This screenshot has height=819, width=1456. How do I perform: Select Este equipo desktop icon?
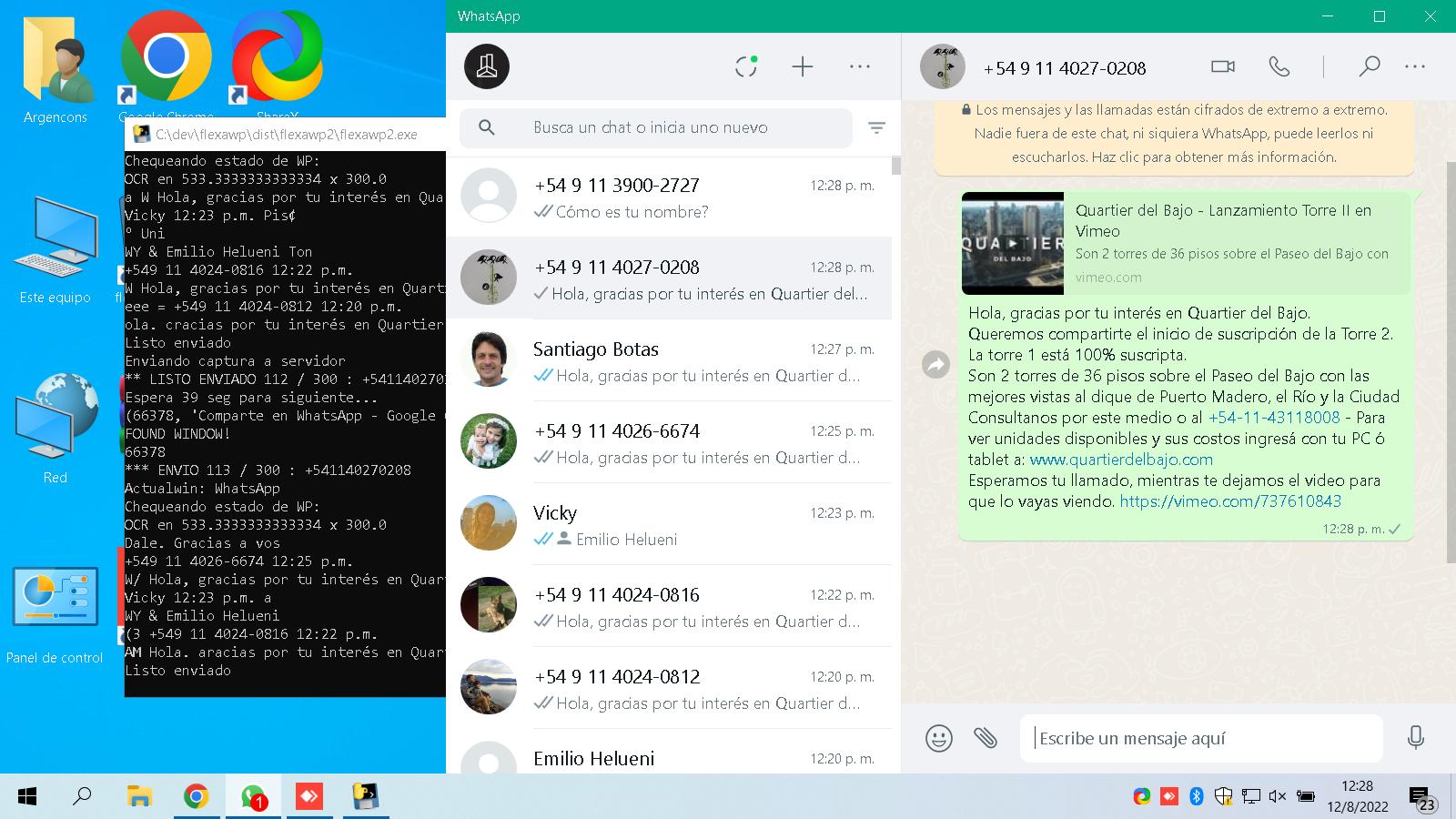[56, 250]
